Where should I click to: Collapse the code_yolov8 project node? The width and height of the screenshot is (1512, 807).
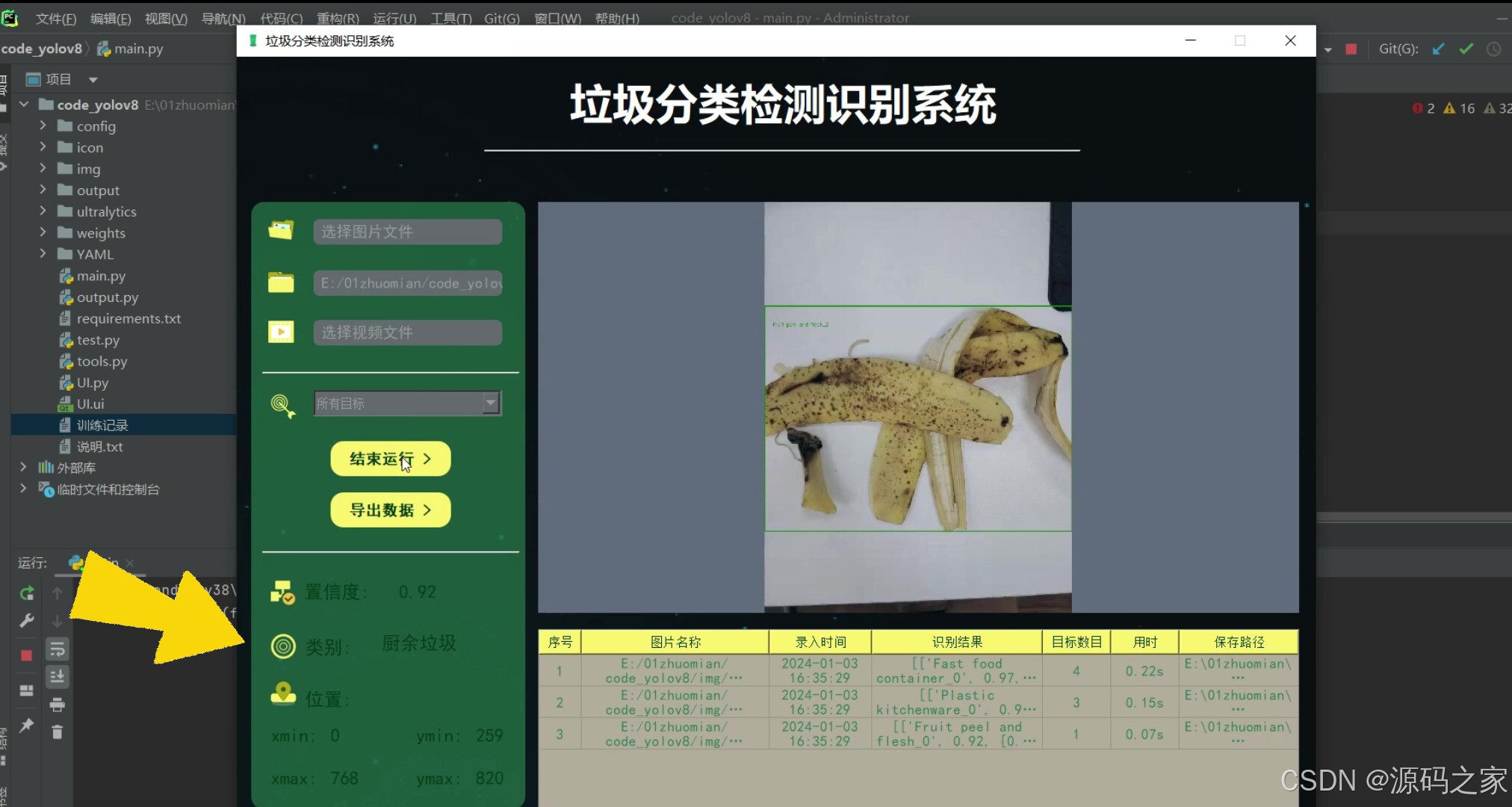click(23, 105)
